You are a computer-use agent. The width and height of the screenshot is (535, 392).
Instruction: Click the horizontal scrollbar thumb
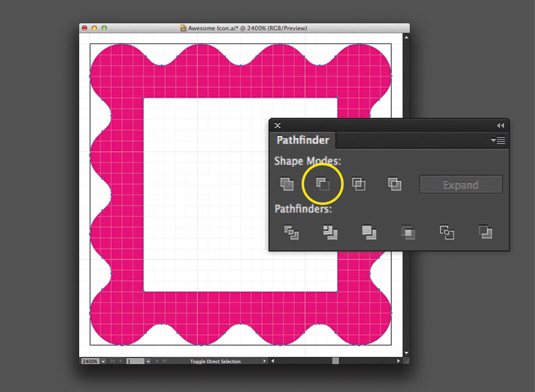(x=335, y=361)
